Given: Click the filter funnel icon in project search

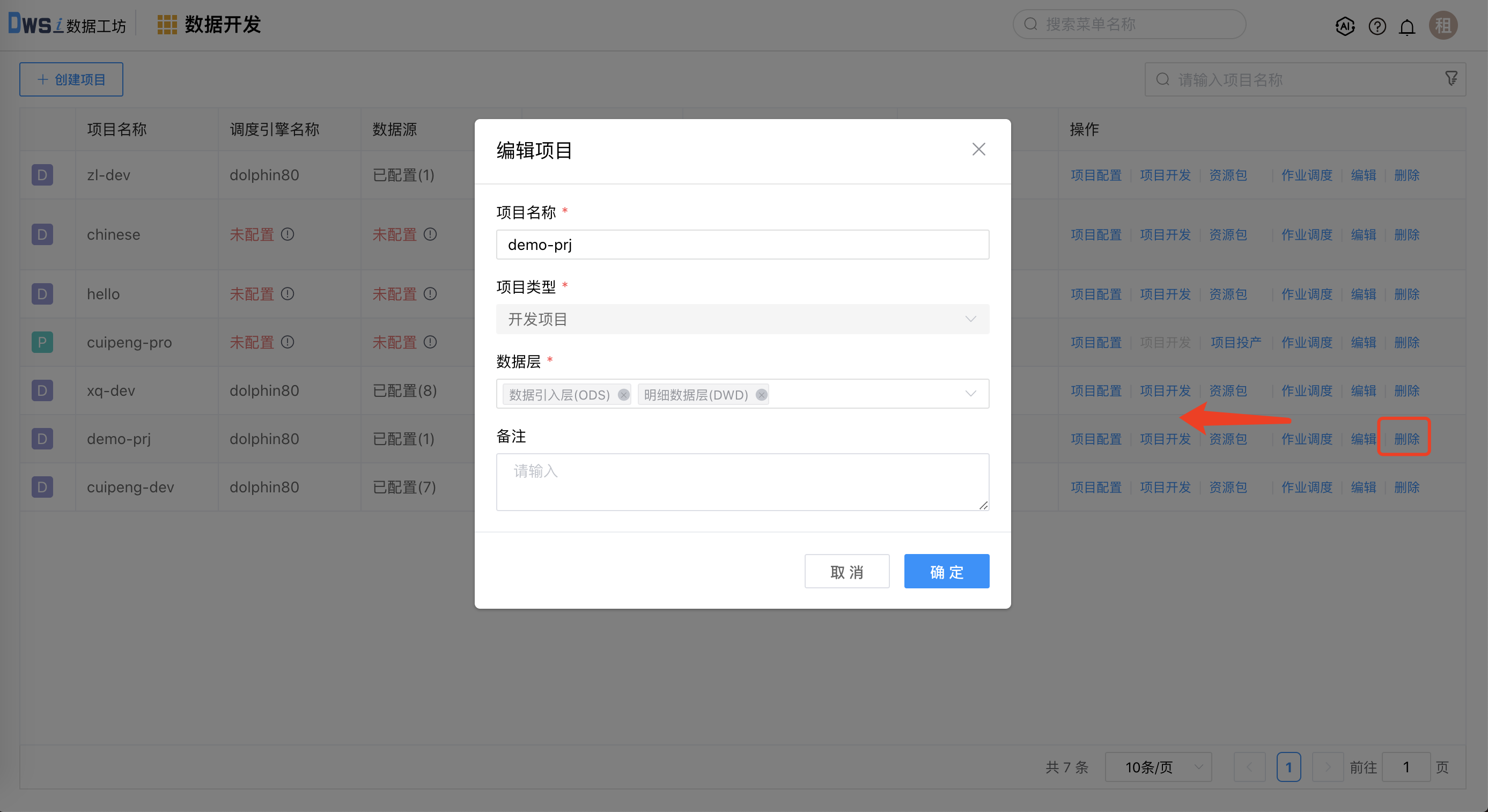Looking at the screenshot, I should tap(1451, 78).
